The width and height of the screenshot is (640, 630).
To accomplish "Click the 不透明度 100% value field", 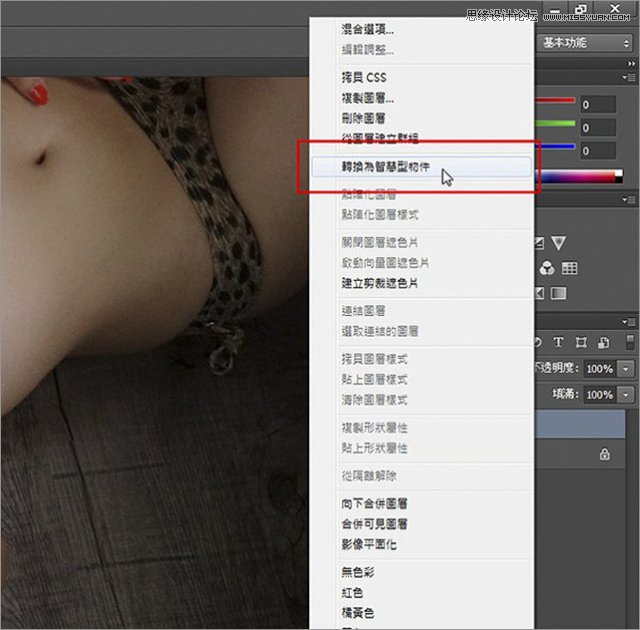I will (600, 368).
